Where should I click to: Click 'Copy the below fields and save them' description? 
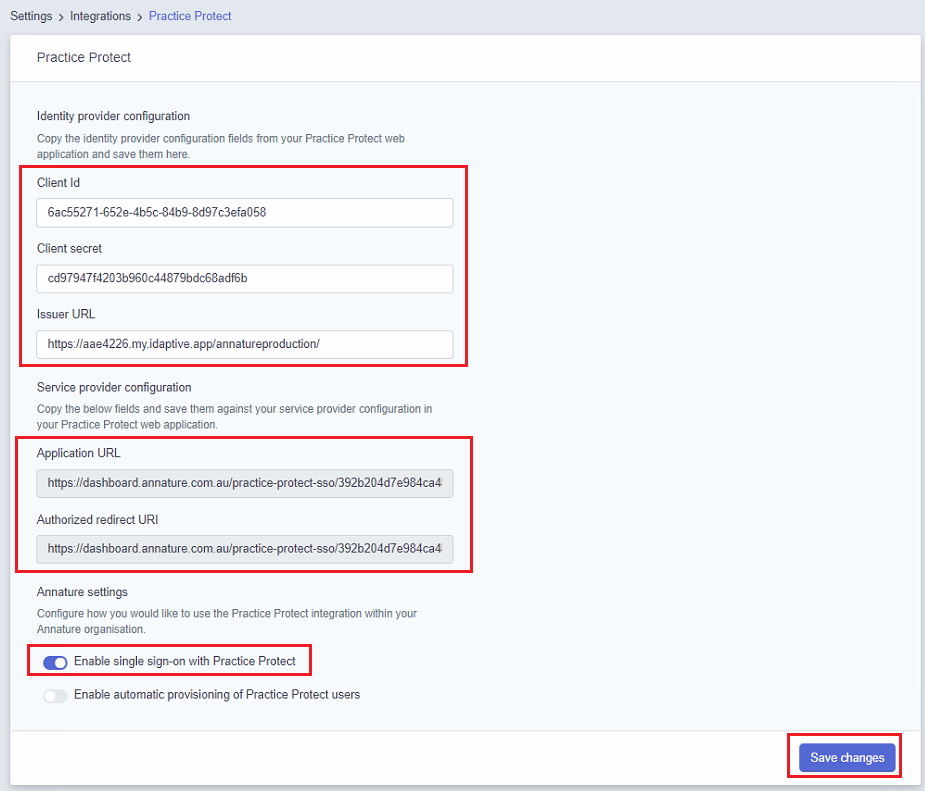[x=234, y=416]
